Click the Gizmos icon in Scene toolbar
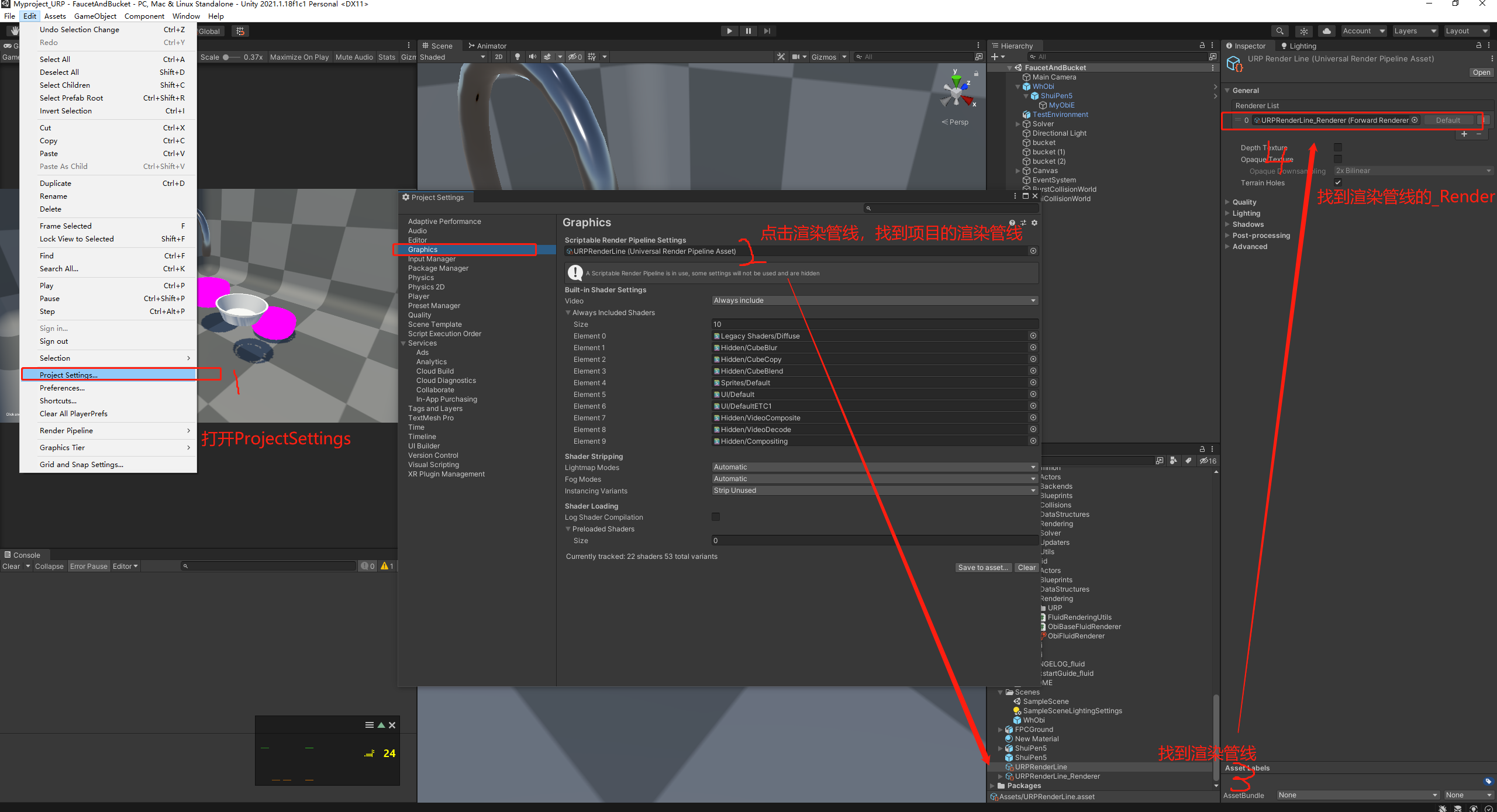 pyautogui.click(x=825, y=56)
